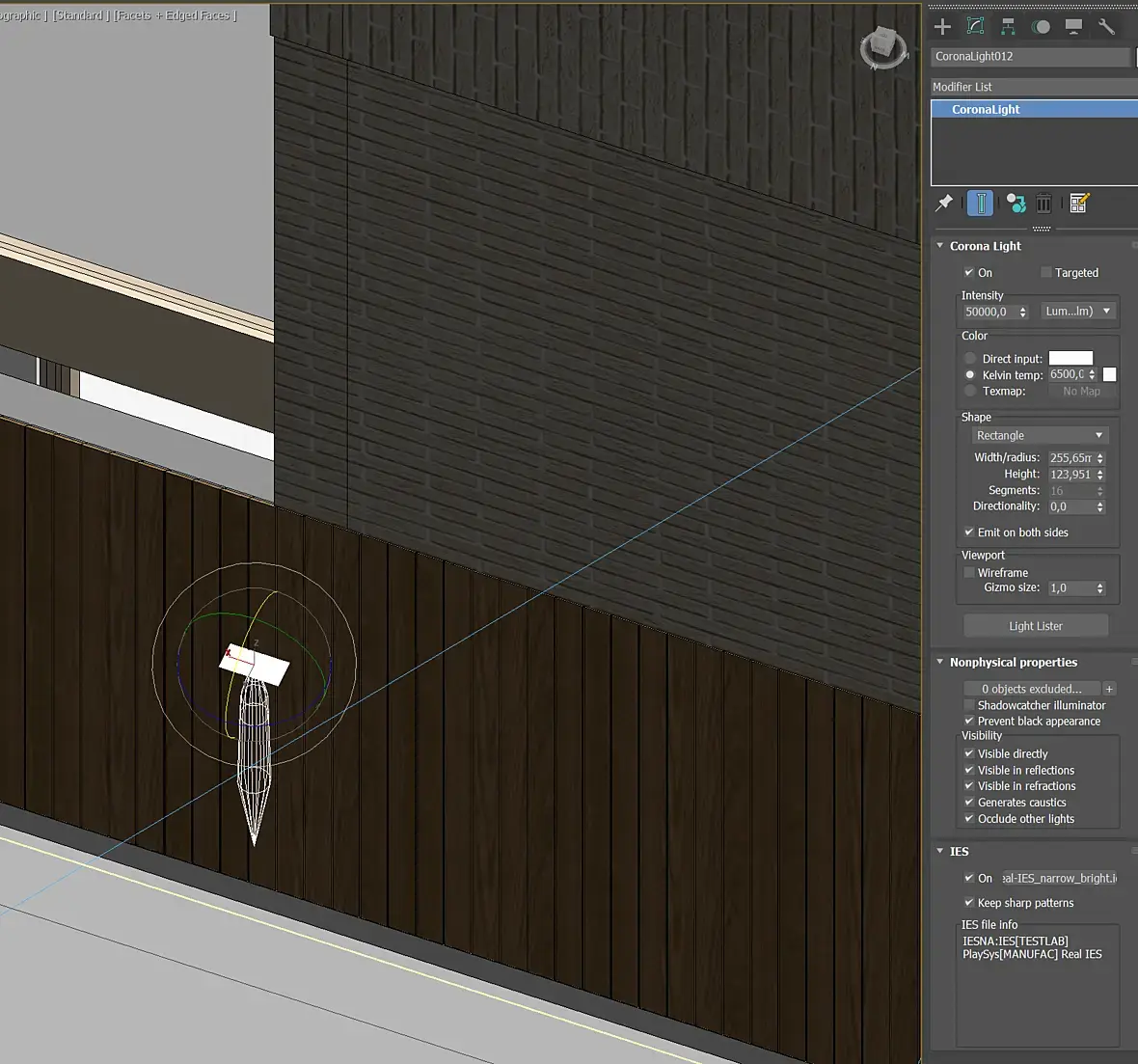Open the Standard viewport label menu

(79, 15)
